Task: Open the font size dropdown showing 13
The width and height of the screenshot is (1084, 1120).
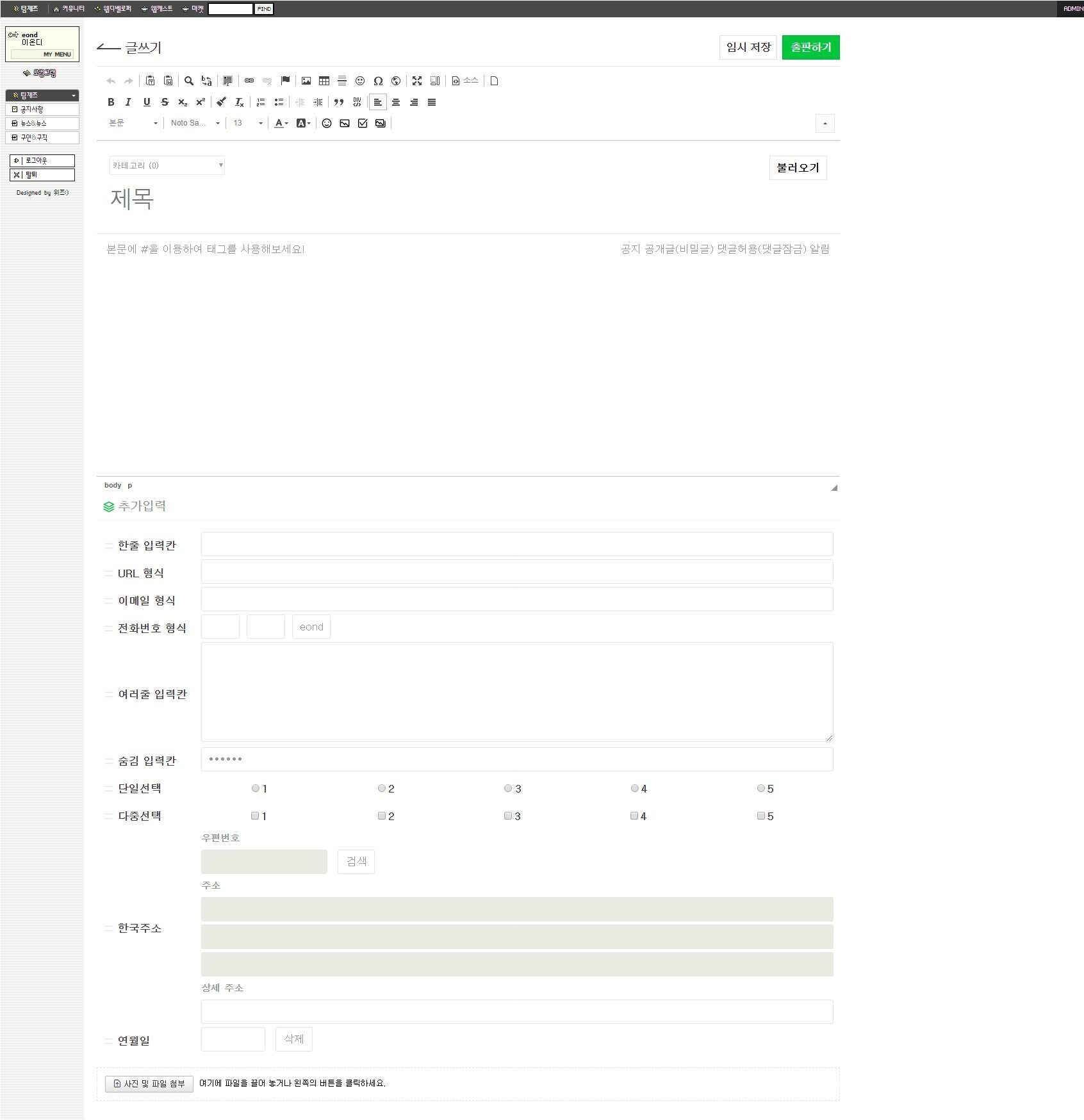Action: [248, 123]
